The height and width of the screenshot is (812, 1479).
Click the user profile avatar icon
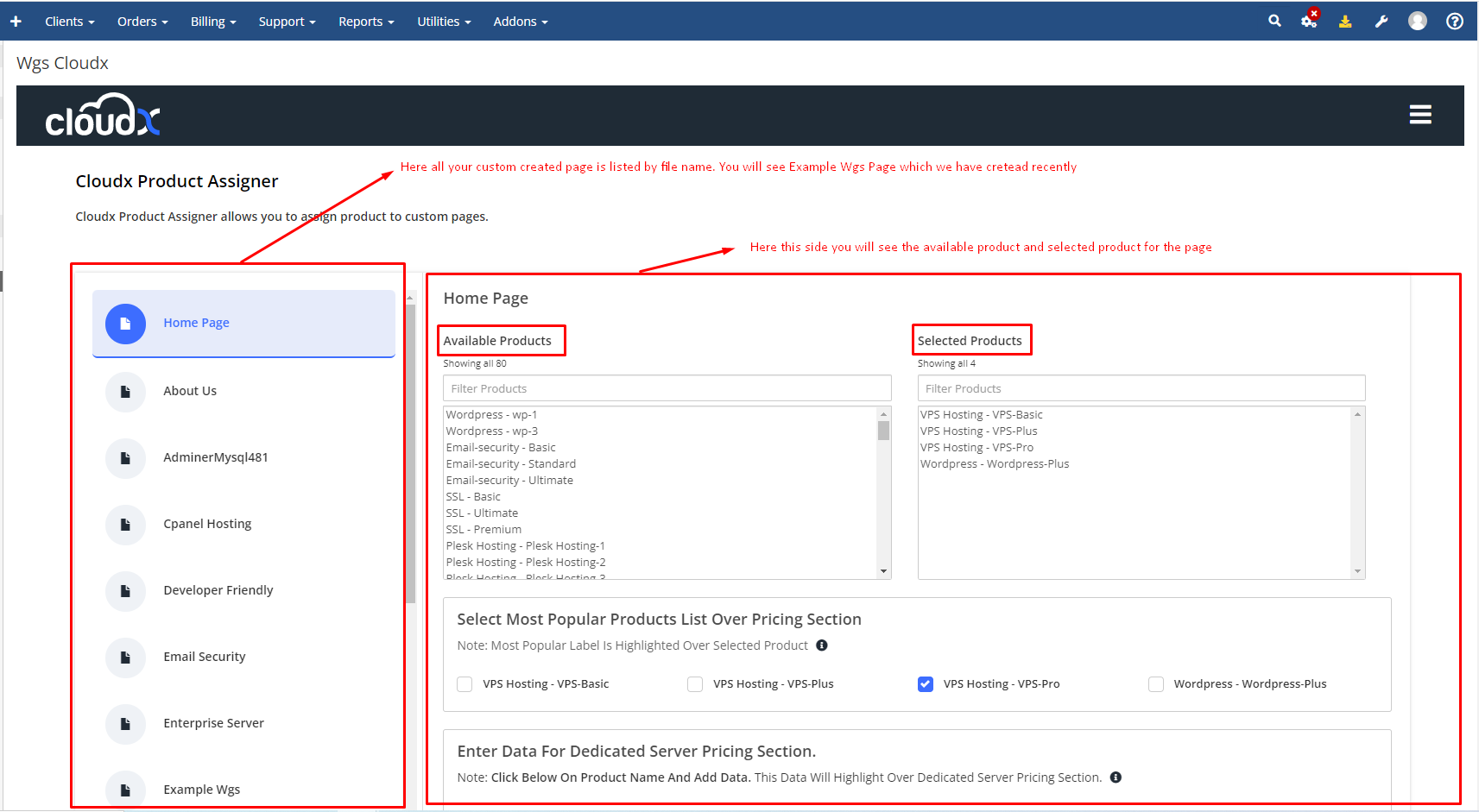tap(1418, 21)
